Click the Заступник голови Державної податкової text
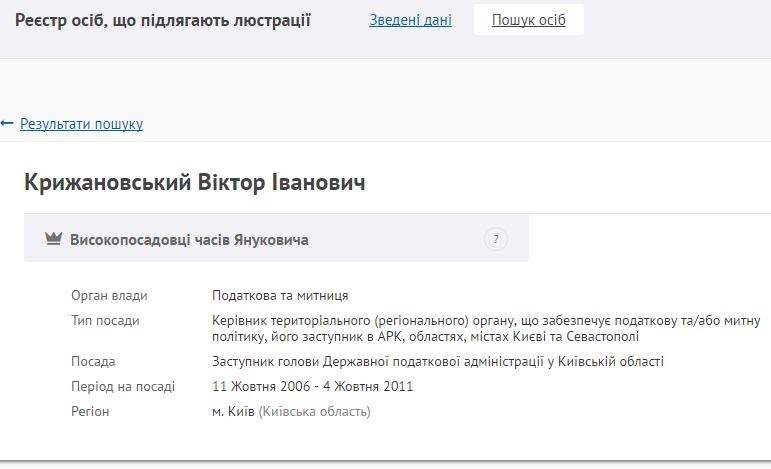Image resolution: width=771 pixels, height=469 pixels. (437, 361)
